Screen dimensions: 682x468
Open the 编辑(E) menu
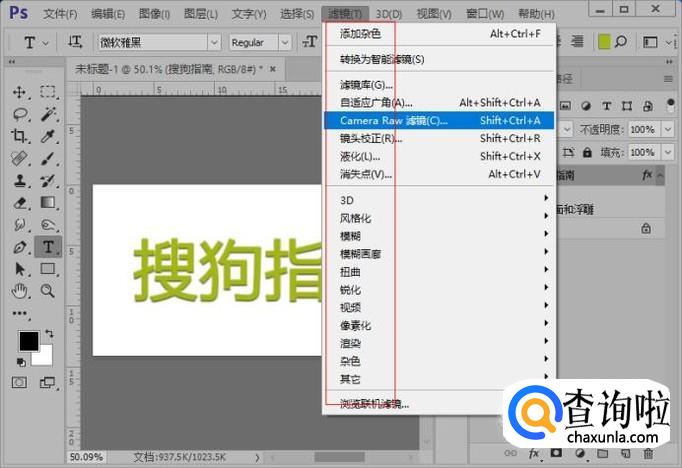[108, 14]
